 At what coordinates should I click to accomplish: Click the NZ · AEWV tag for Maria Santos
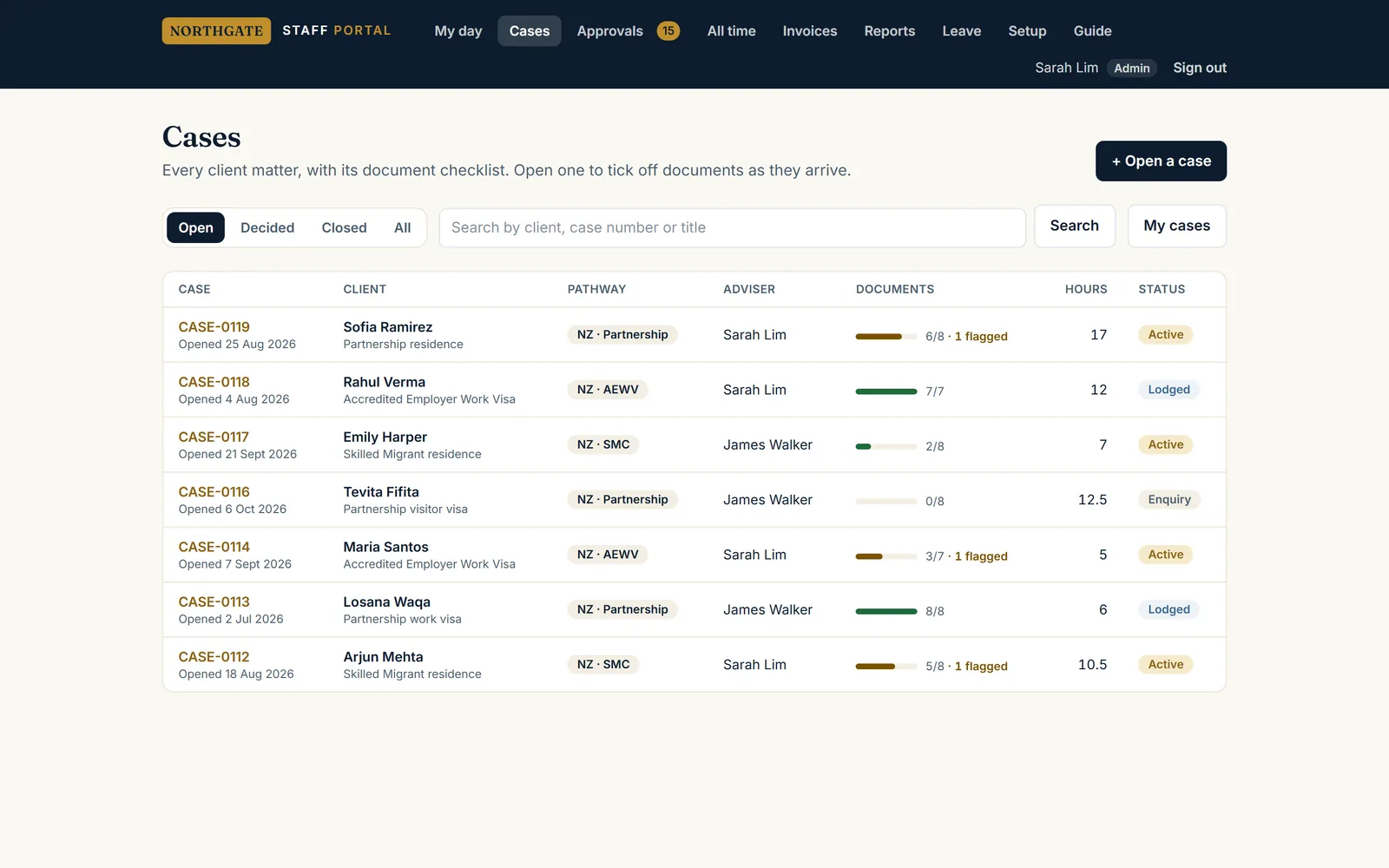click(608, 555)
